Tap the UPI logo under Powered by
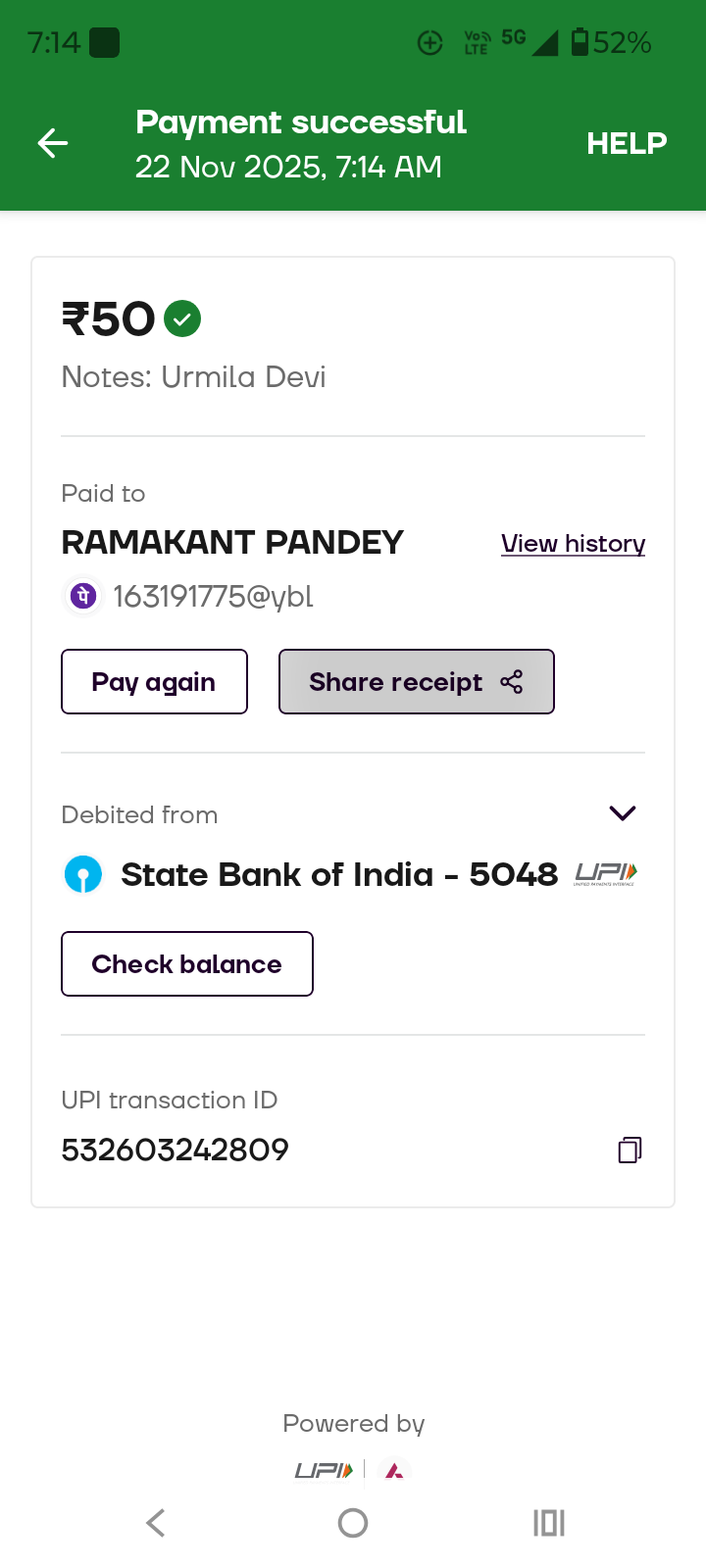Screen dimensions: 706x1568 pos(324,1471)
